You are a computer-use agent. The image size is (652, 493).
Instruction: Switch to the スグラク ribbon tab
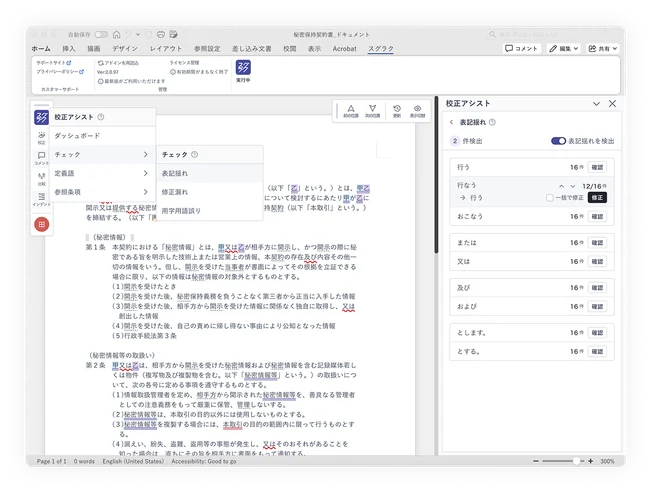pos(381,49)
